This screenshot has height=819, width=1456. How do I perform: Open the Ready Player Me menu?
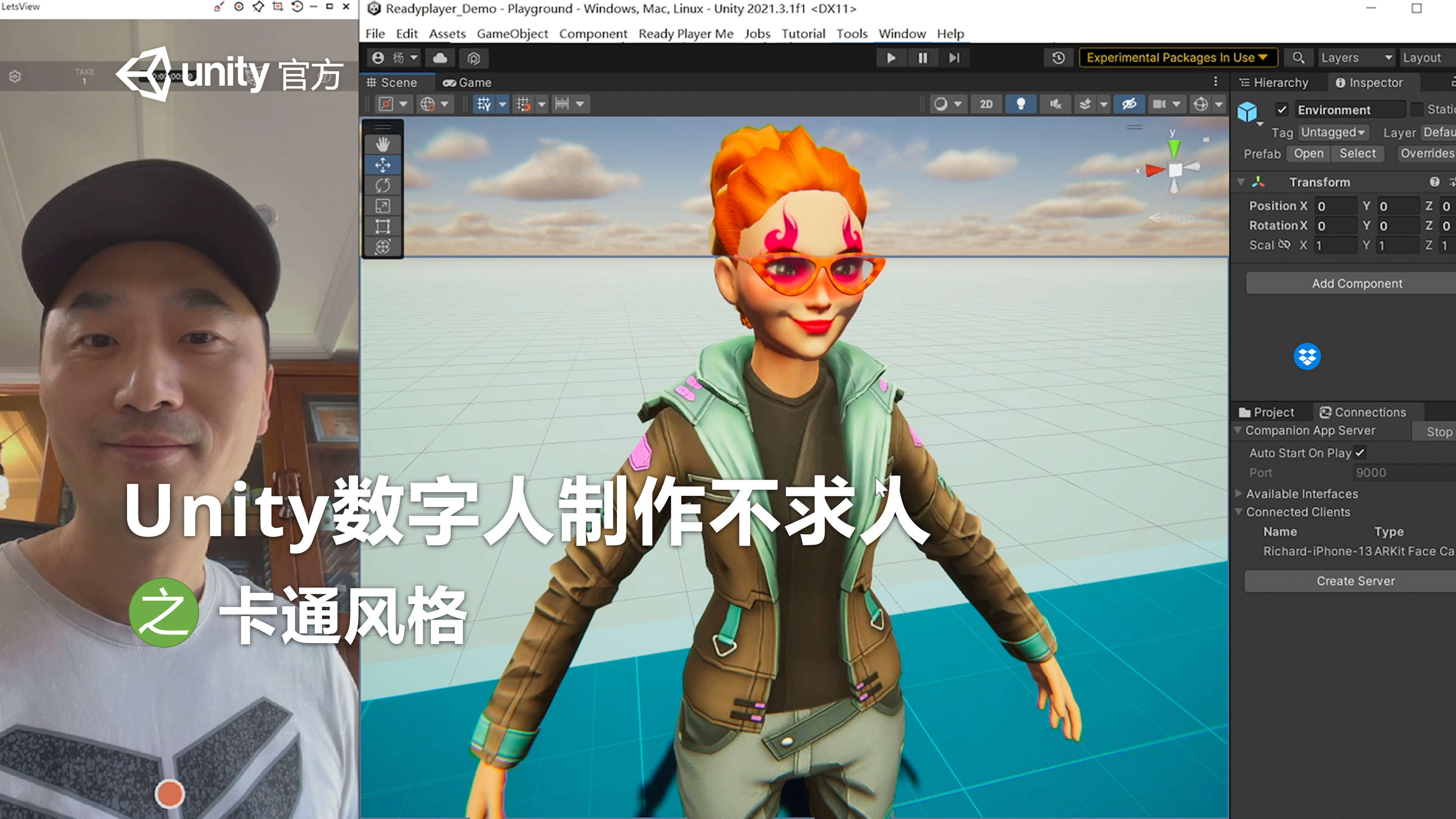coord(686,34)
